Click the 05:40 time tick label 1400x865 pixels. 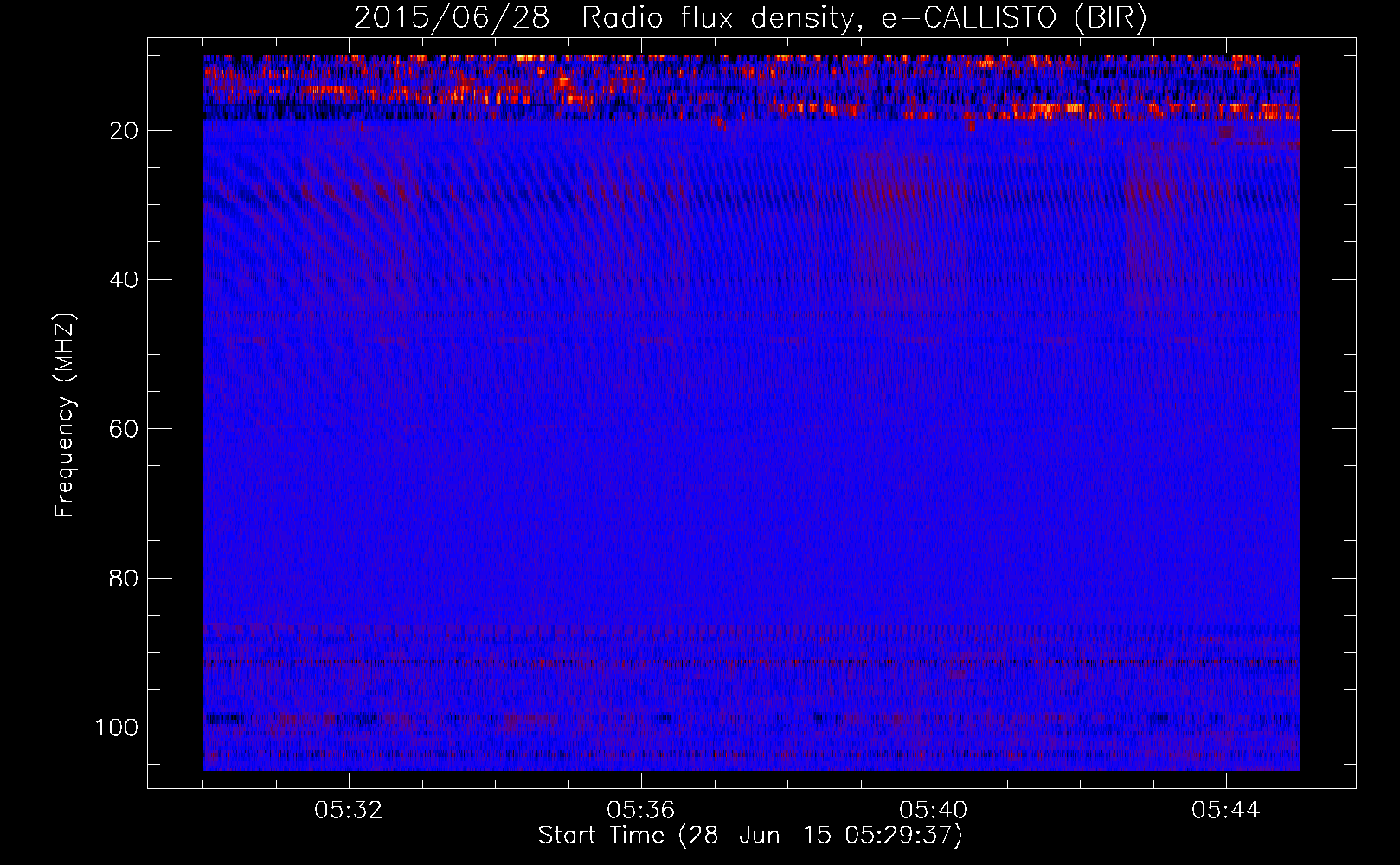coord(934,811)
